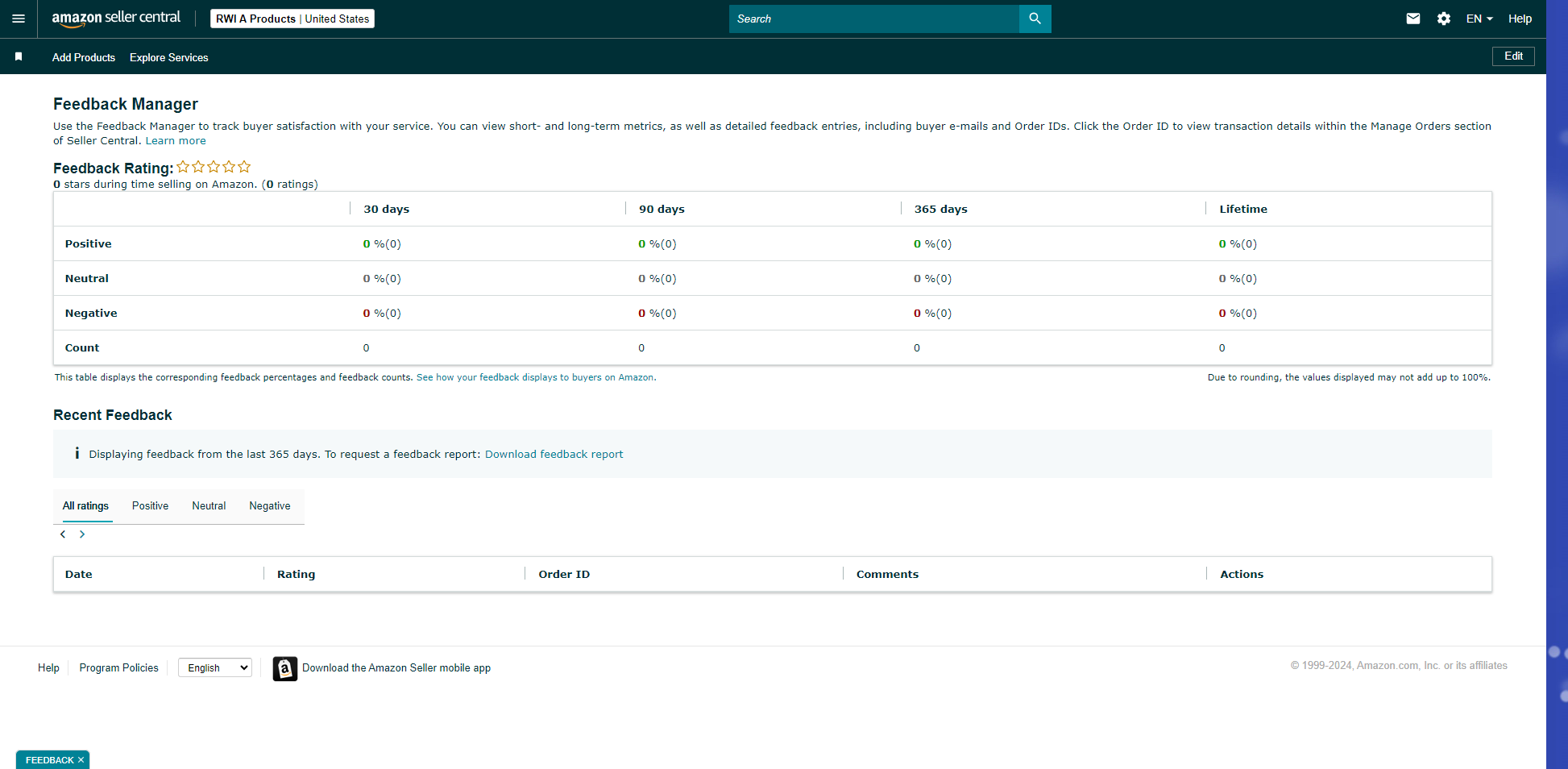Click the feedback rating stars
1568x769 pixels.
pos(214,167)
